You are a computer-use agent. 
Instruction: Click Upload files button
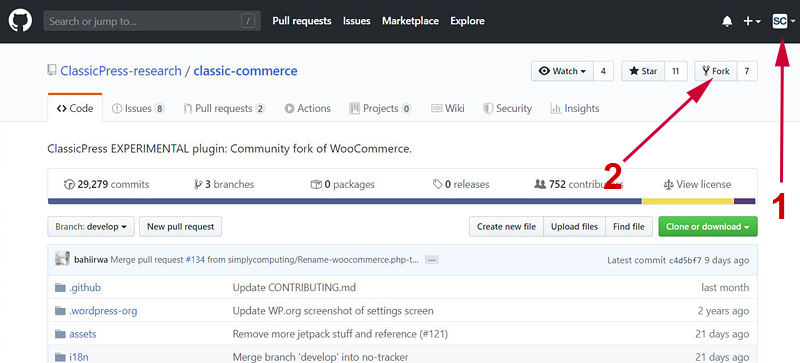point(574,227)
